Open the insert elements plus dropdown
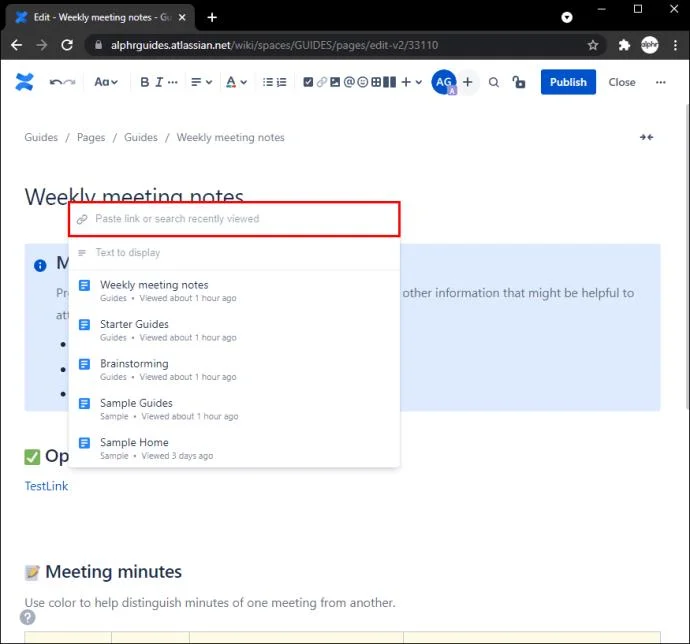This screenshot has width=690, height=644. pyautogui.click(x=411, y=82)
